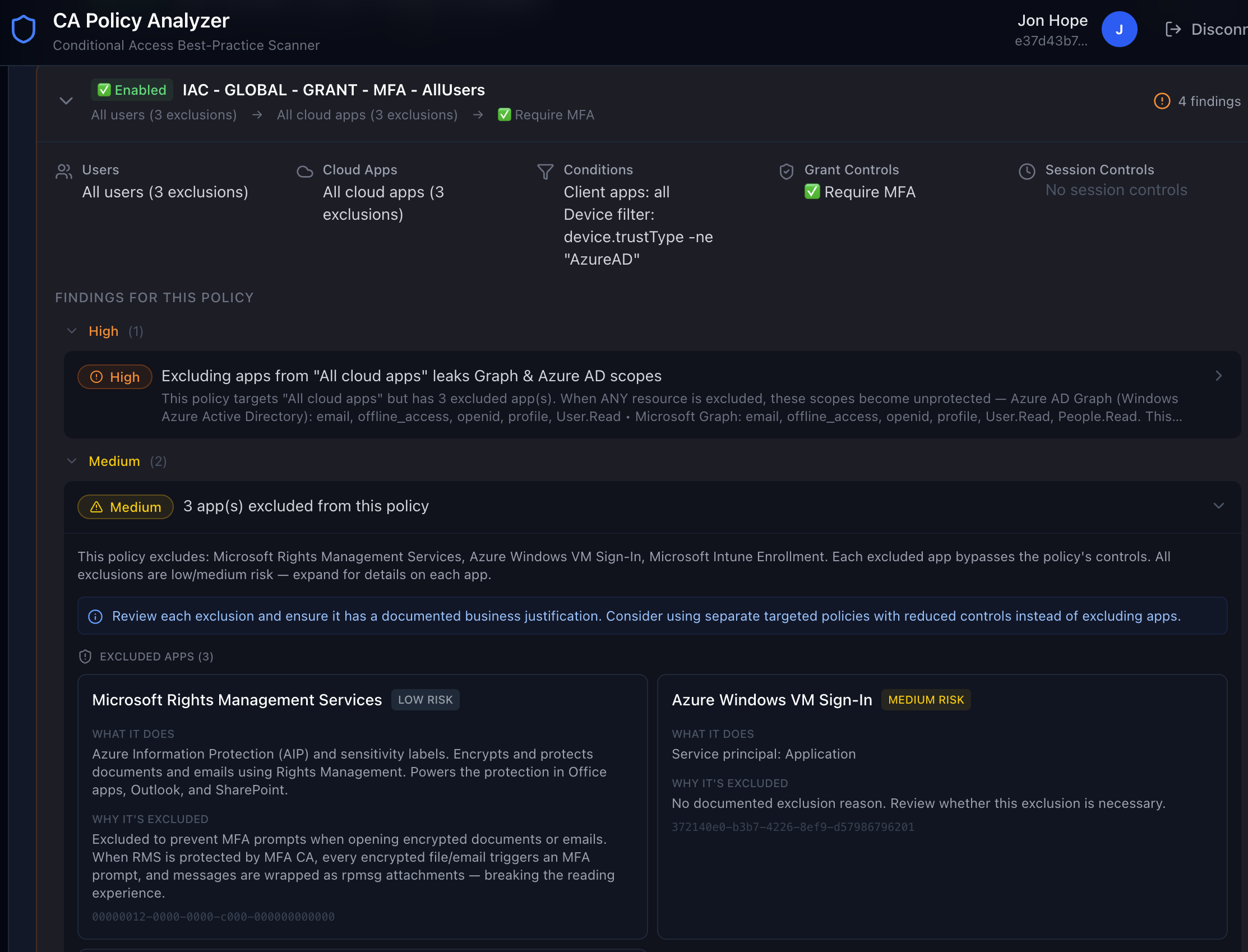Screen dimensions: 1248x952
Task: Click the Medium severity warning badge
Action: pyautogui.click(x=126, y=507)
